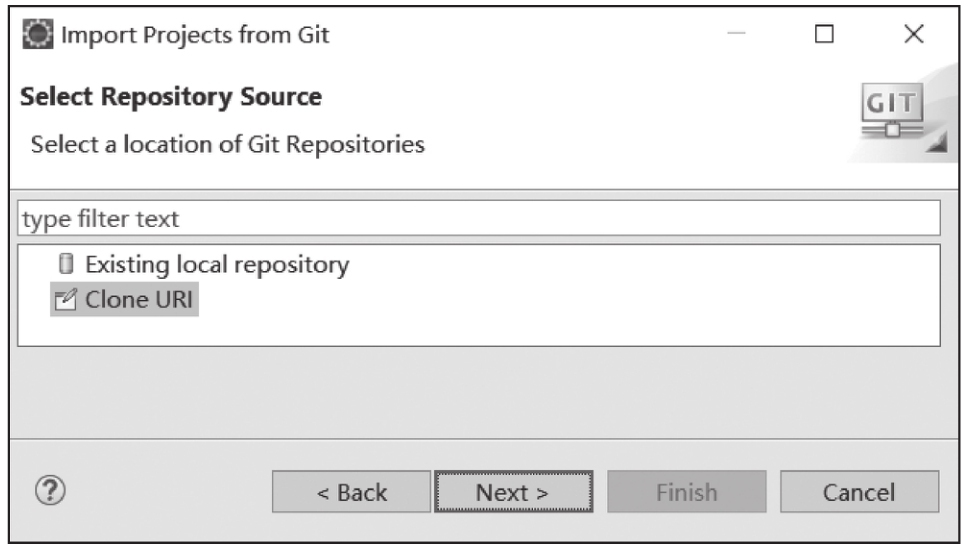Click the edit icon beside Clone URI

(x=65, y=299)
